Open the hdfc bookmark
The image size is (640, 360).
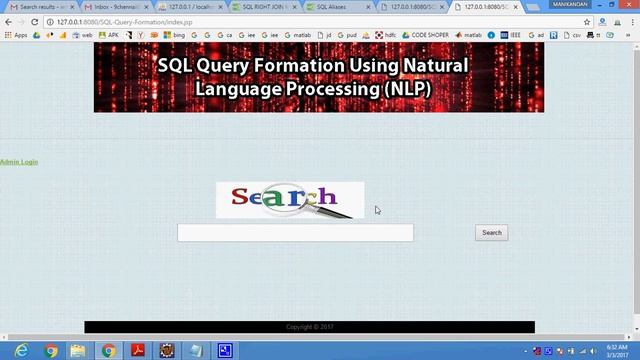click(x=386, y=35)
